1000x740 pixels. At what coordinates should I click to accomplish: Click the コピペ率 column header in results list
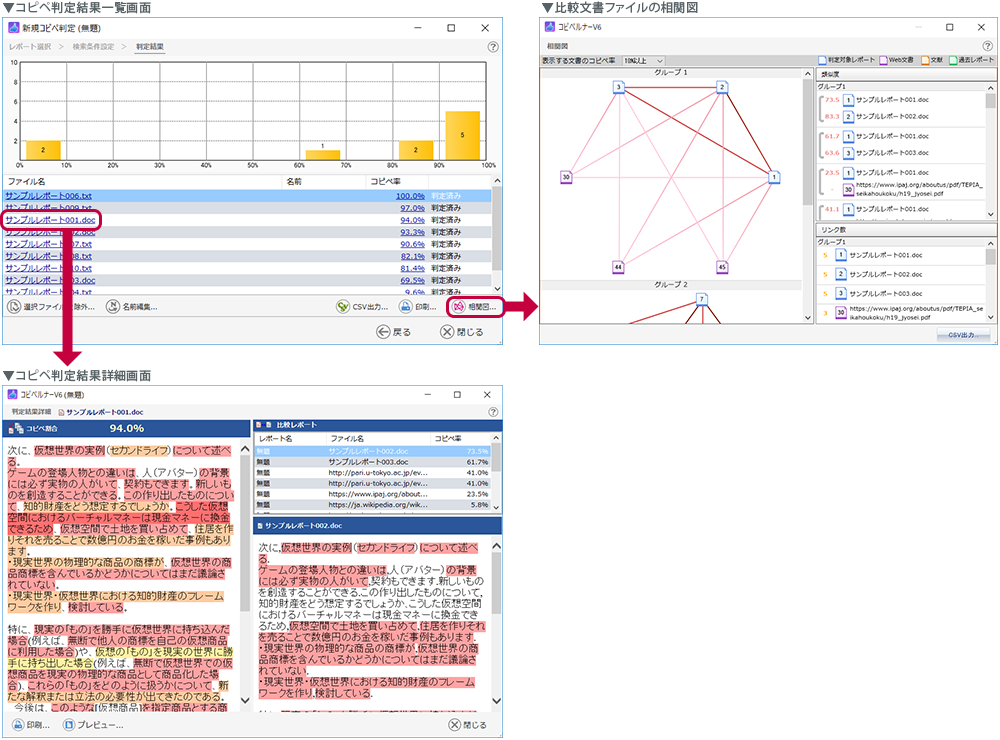click(x=385, y=182)
